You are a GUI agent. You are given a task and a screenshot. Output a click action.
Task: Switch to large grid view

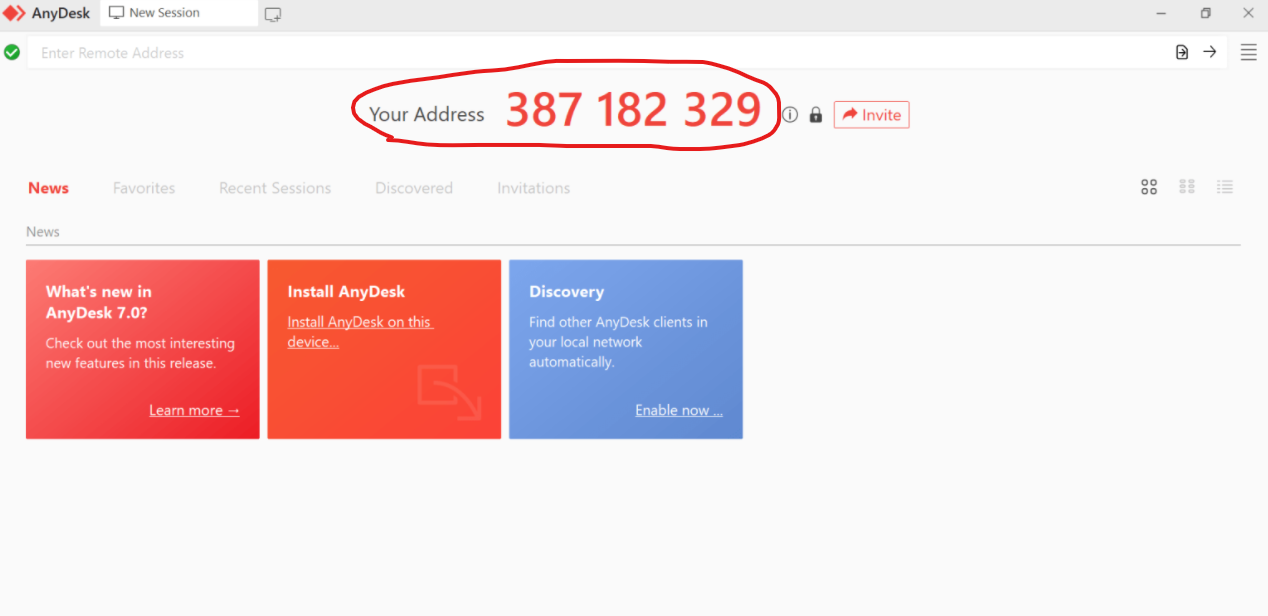[x=1148, y=187]
